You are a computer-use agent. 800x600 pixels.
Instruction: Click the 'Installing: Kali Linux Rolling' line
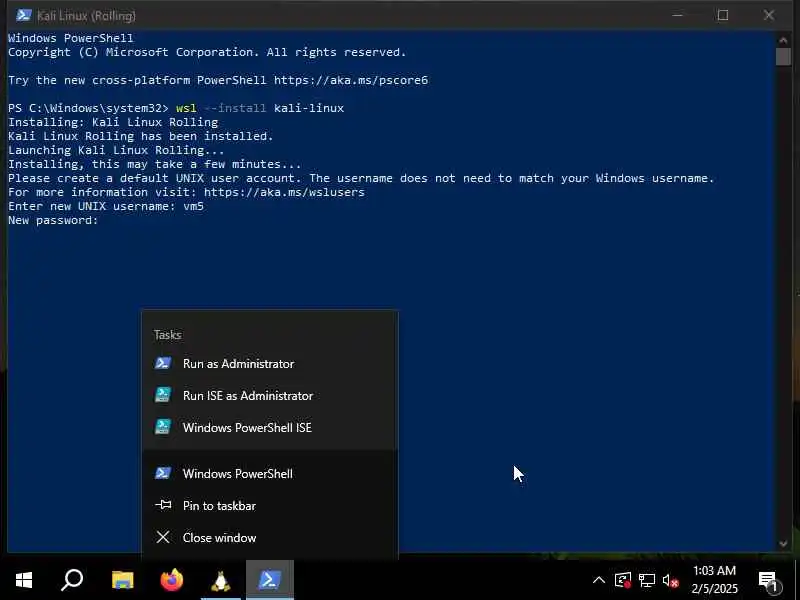coord(113,122)
